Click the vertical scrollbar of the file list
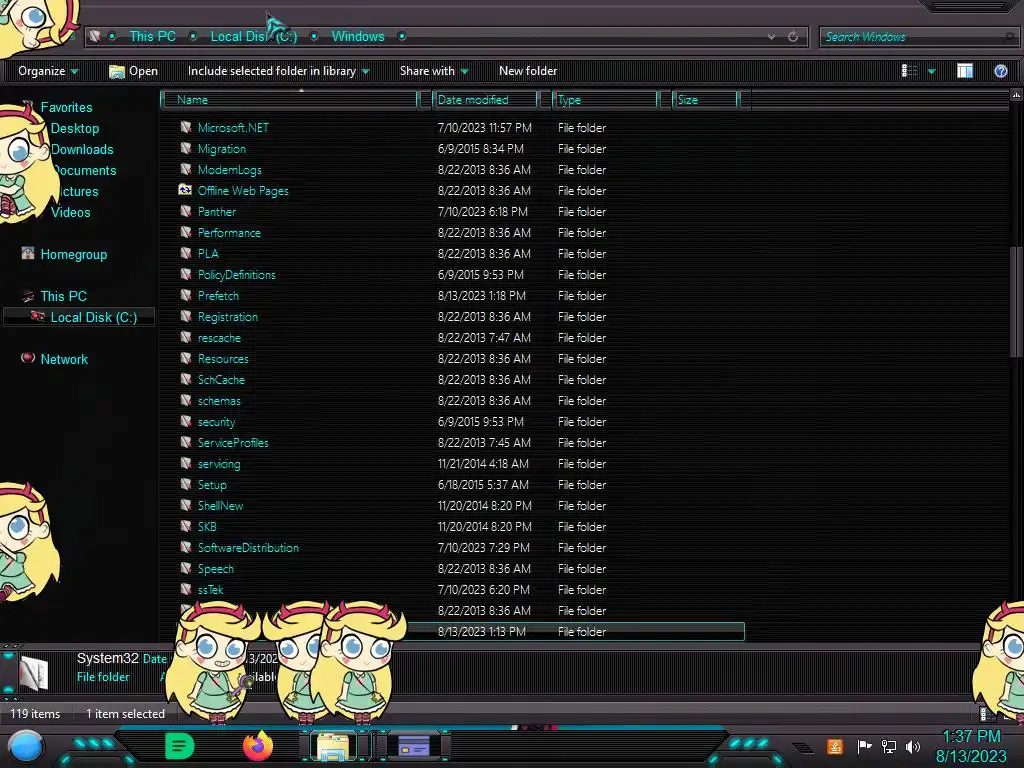The height and width of the screenshot is (768, 1024). click(x=1016, y=302)
